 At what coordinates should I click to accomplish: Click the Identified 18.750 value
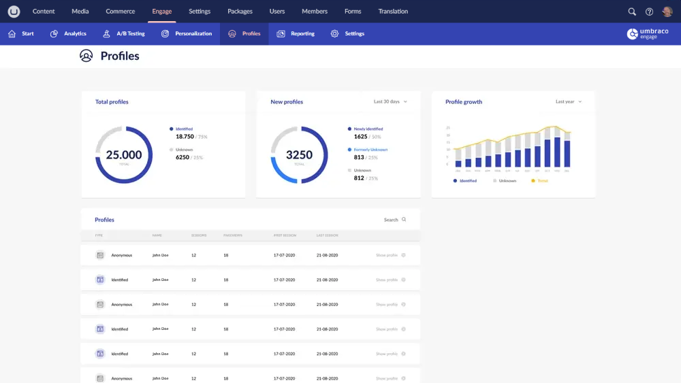pos(185,136)
